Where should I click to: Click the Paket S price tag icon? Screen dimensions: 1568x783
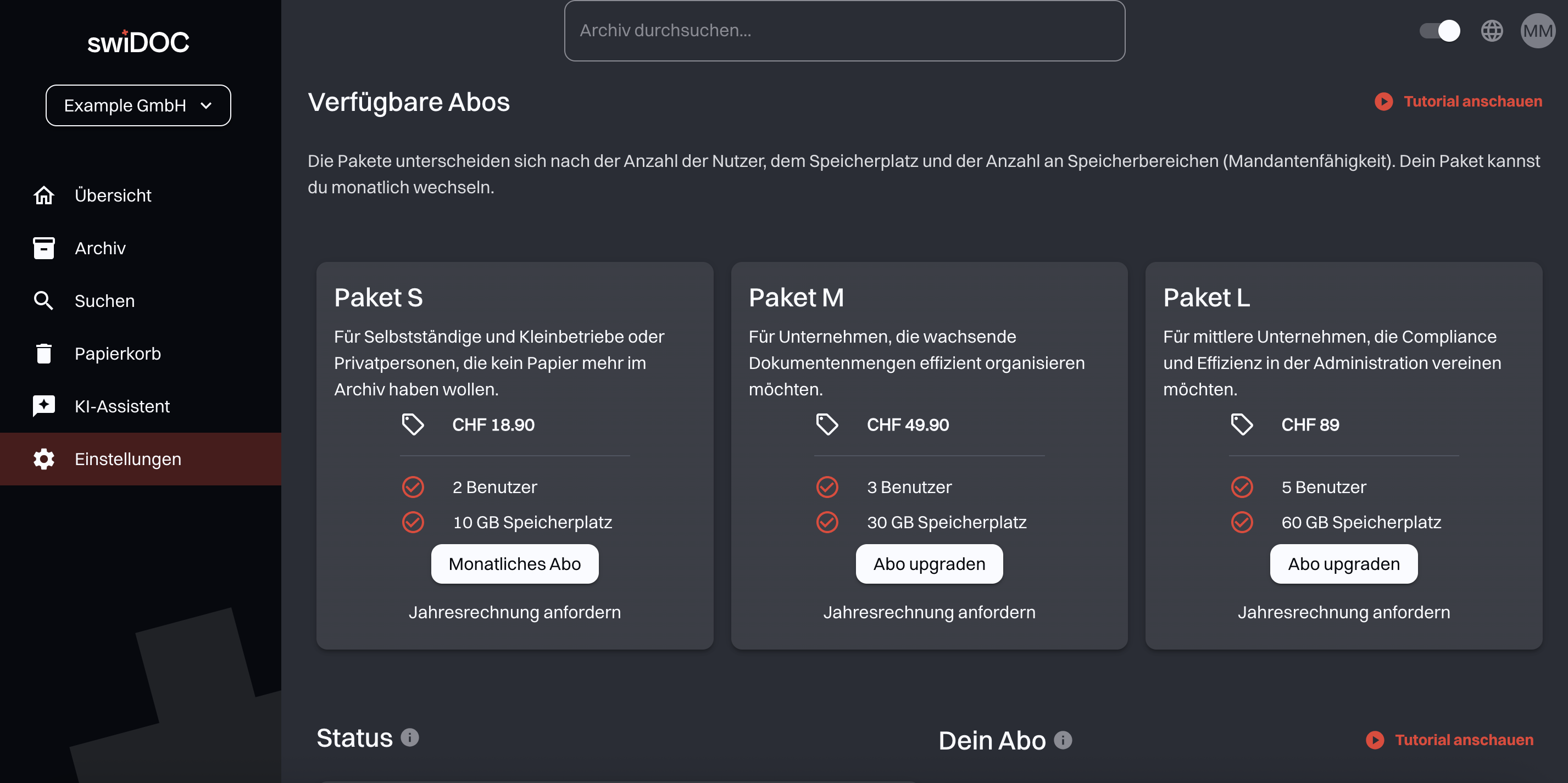pyautogui.click(x=413, y=424)
